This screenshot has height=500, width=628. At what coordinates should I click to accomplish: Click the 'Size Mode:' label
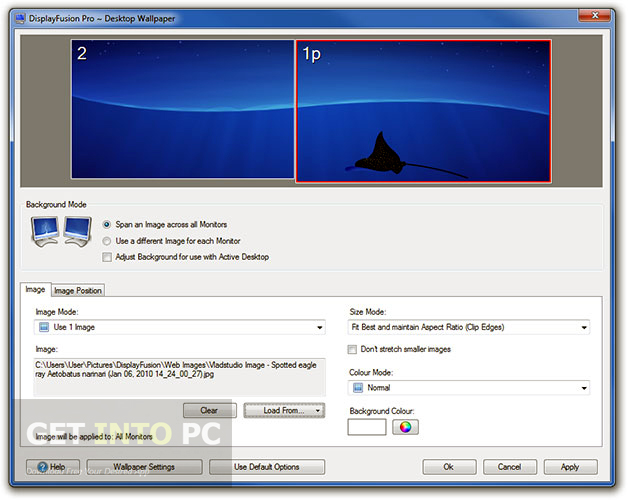pyautogui.click(x=368, y=312)
